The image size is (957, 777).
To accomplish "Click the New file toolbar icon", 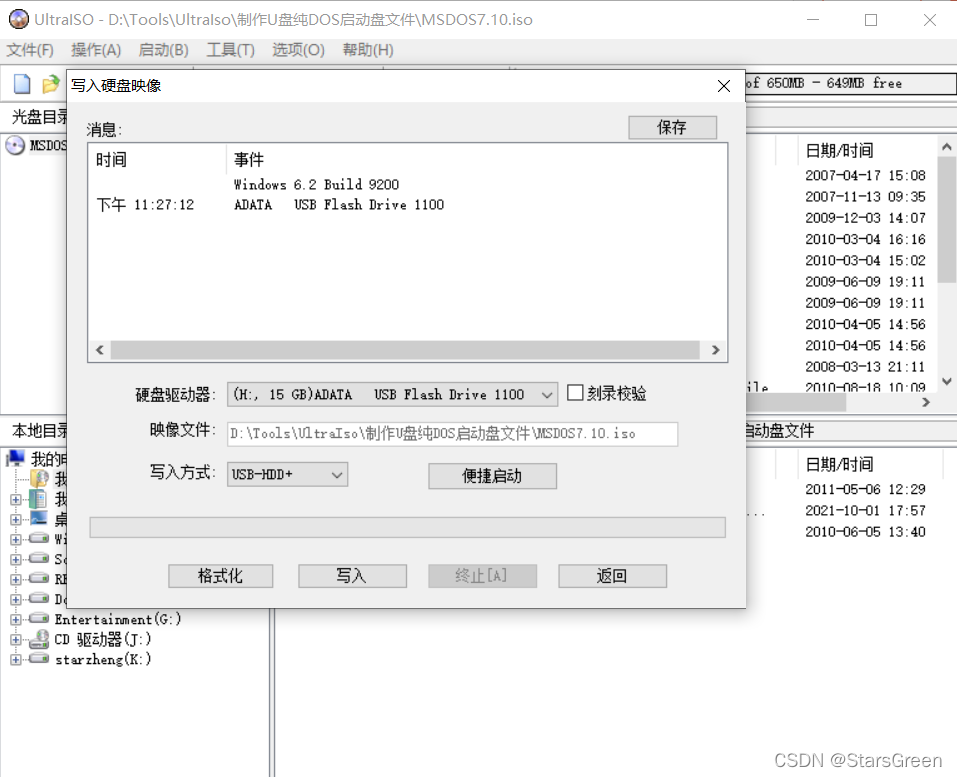I will (x=22, y=84).
